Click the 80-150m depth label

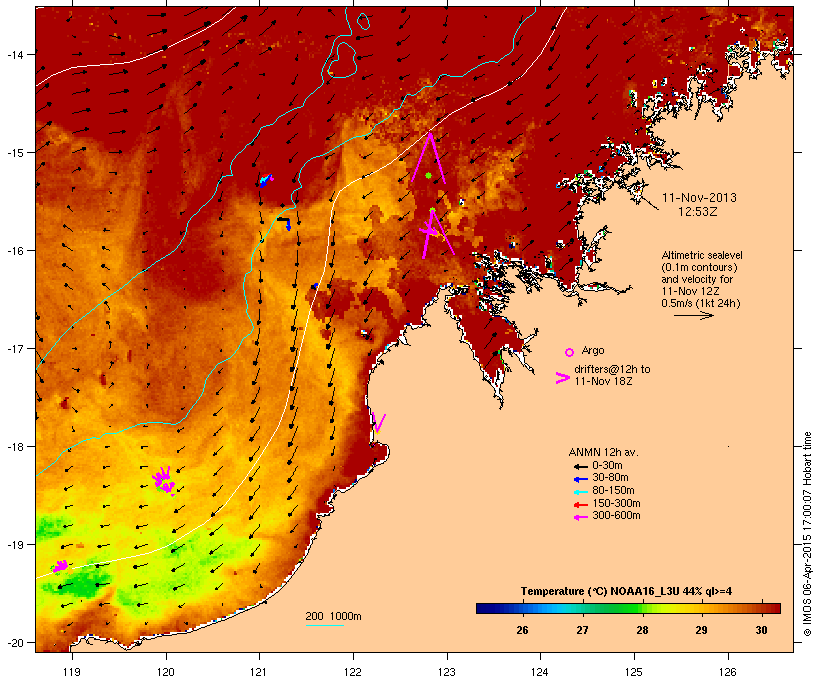[613, 491]
